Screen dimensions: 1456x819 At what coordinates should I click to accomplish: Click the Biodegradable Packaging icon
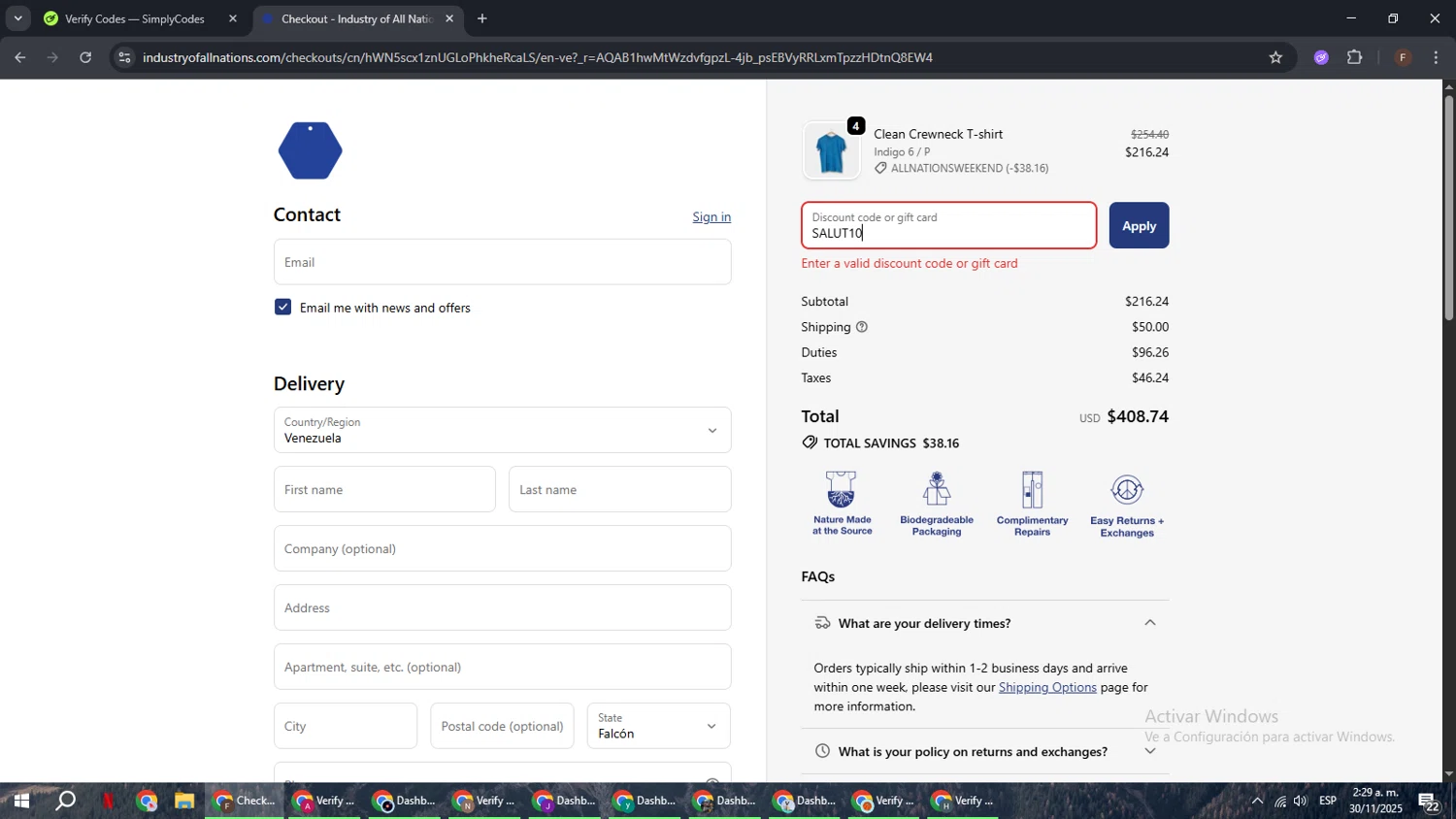tap(937, 504)
